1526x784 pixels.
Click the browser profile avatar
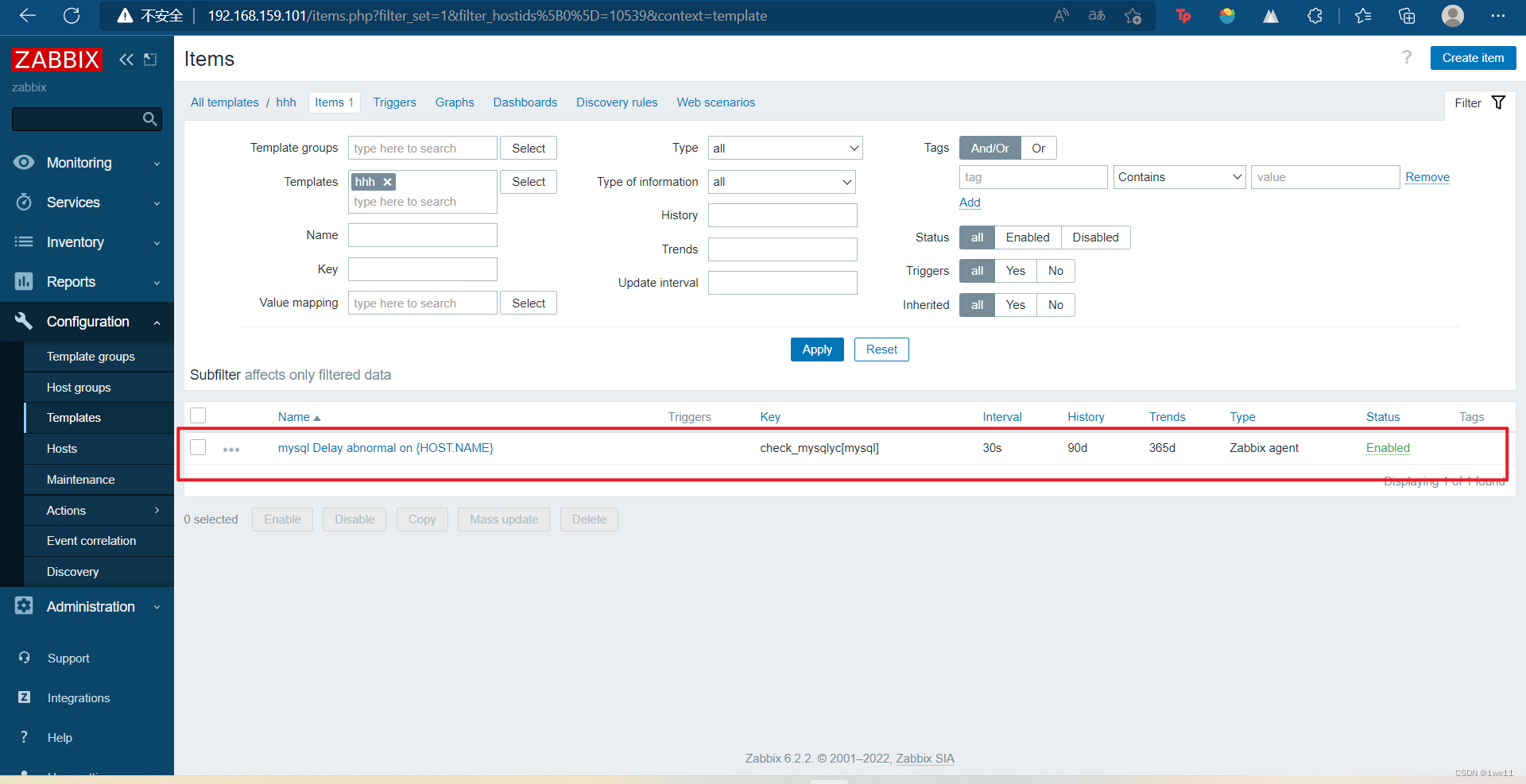pyautogui.click(x=1453, y=15)
